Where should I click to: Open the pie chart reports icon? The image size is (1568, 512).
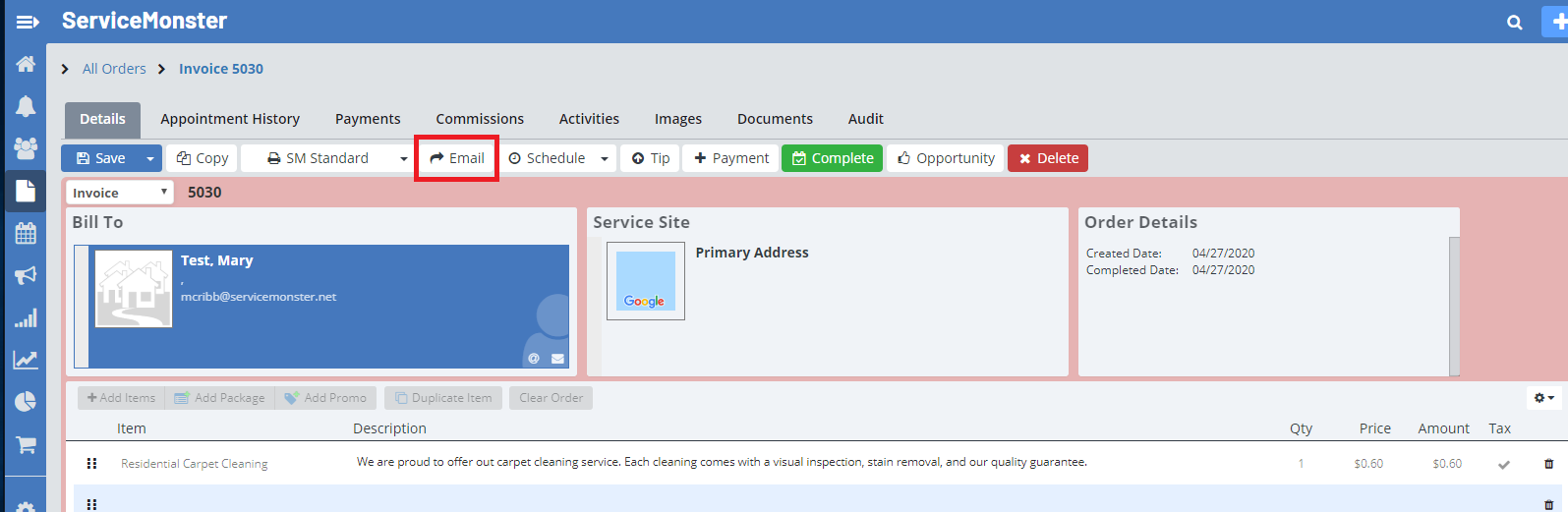click(26, 402)
